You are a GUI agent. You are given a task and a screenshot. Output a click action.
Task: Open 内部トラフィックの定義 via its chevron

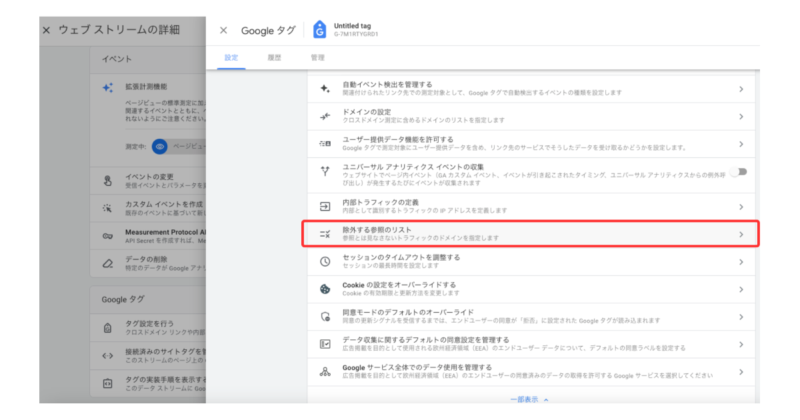pos(741,207)
